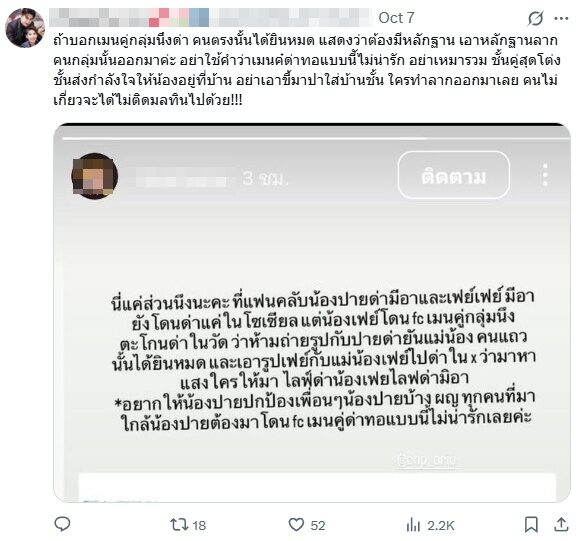This screenshot has height=541, width=583.
Task: Click the 18 reposts count
Action: [x=199, y=525]
